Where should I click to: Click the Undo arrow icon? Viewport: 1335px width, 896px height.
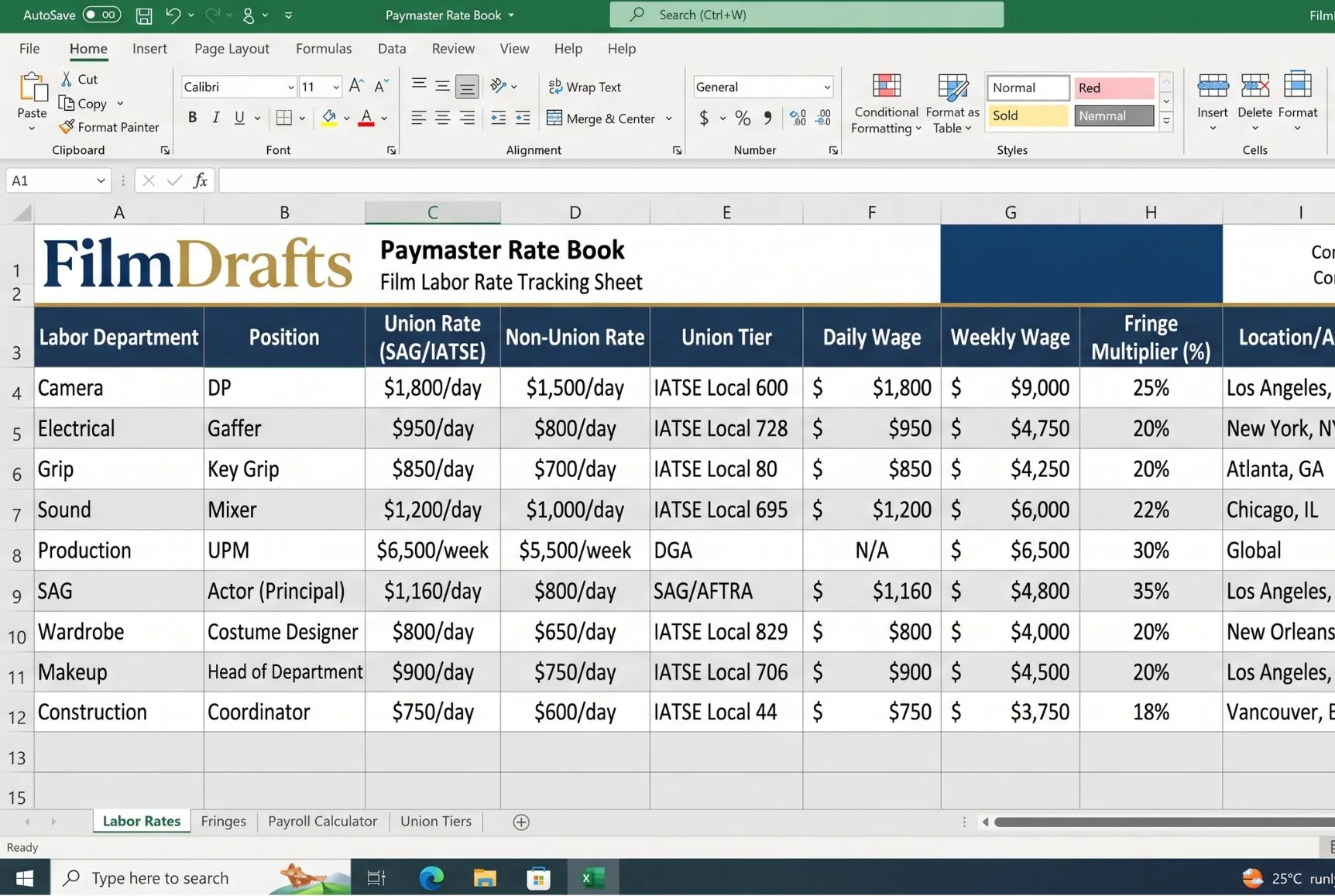click(173, 15)
